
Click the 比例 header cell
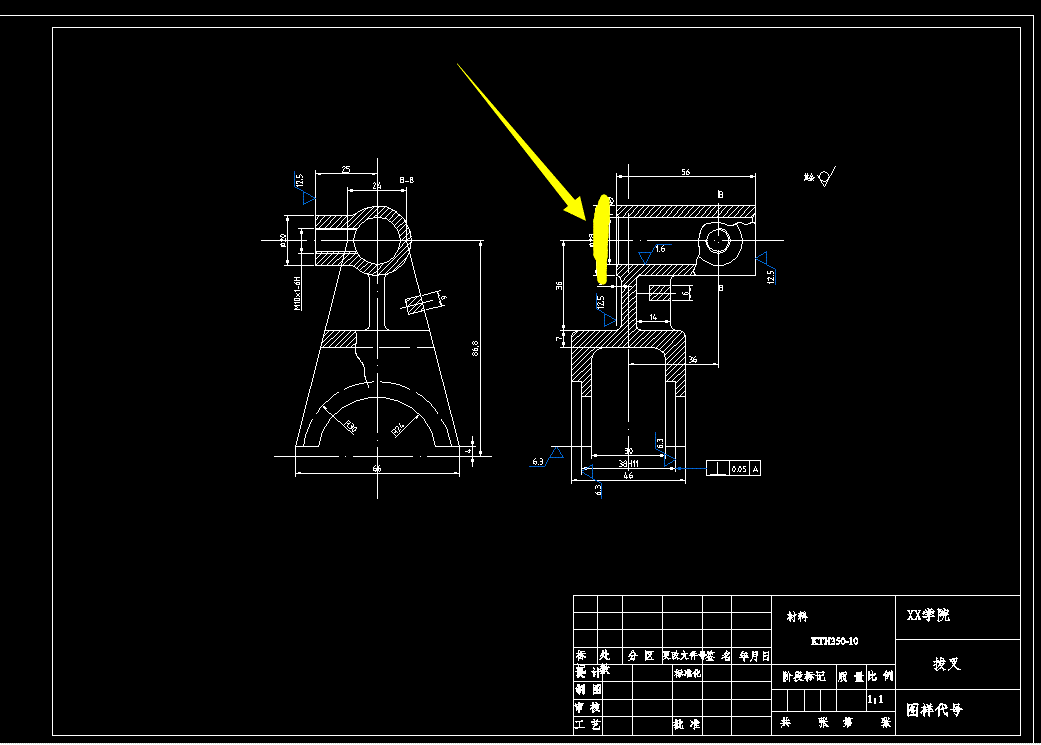coord(881,677)
